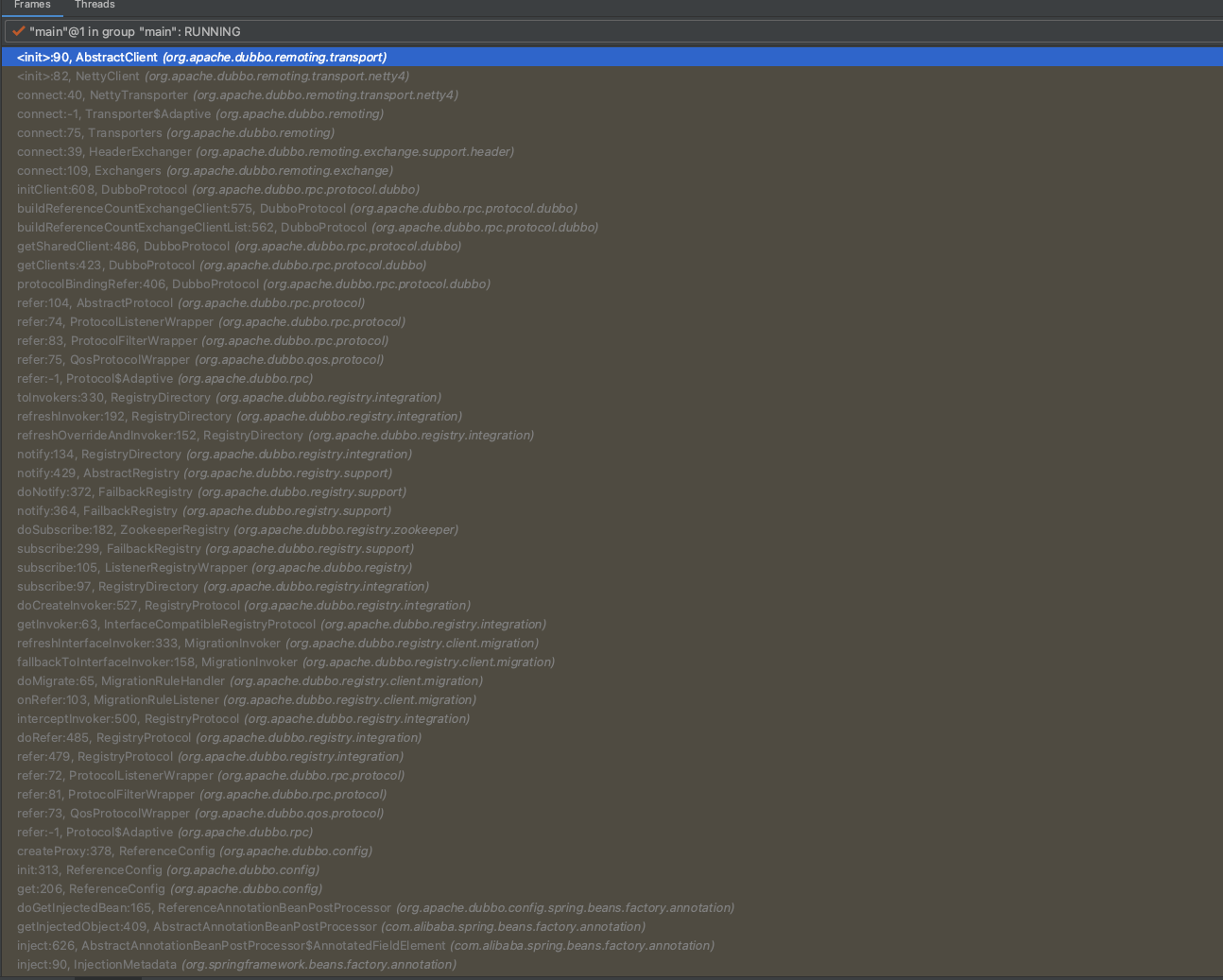Select frame init:313, ReferenceConfig

tap(611, 869)
